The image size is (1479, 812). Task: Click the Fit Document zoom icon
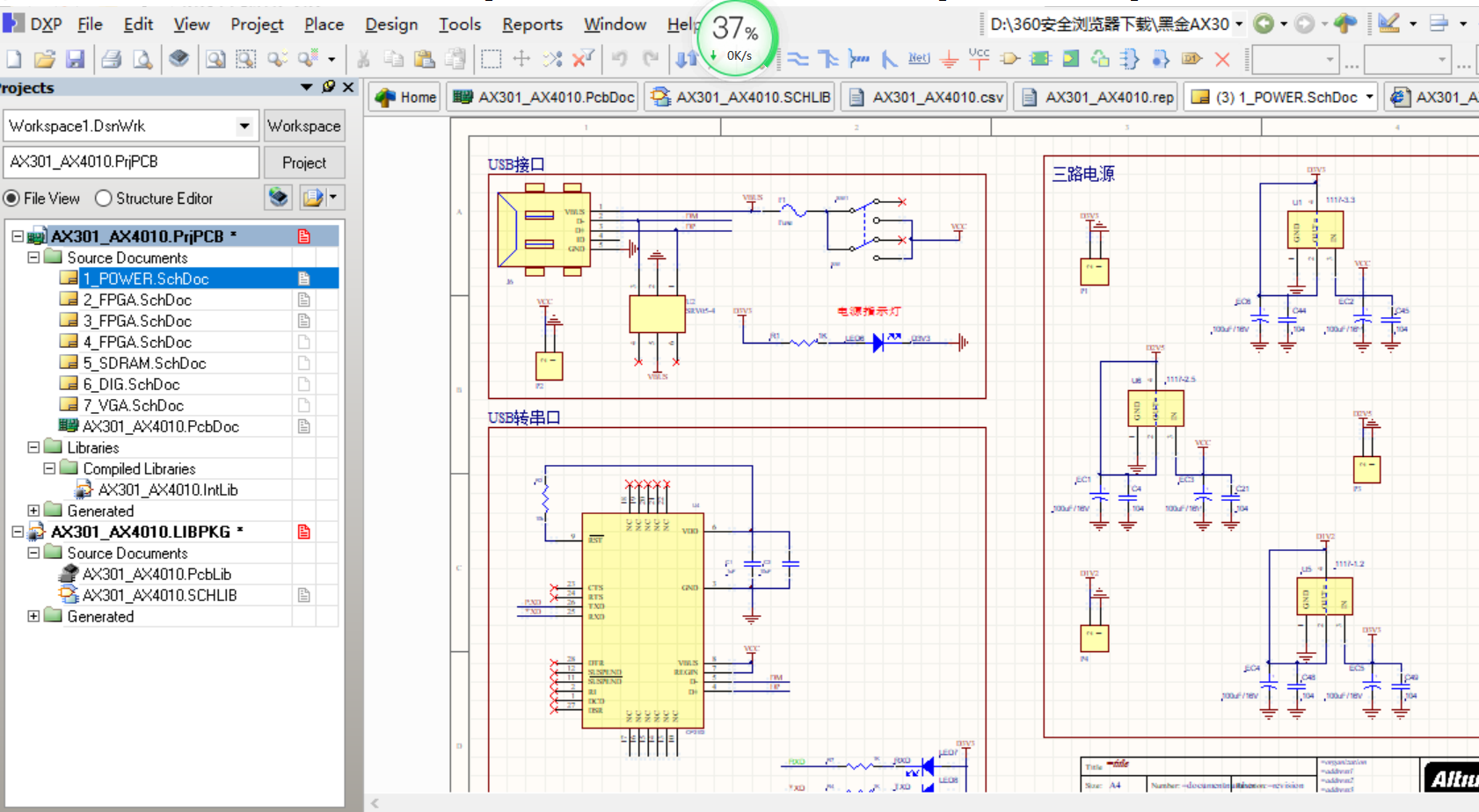[215, 59]
